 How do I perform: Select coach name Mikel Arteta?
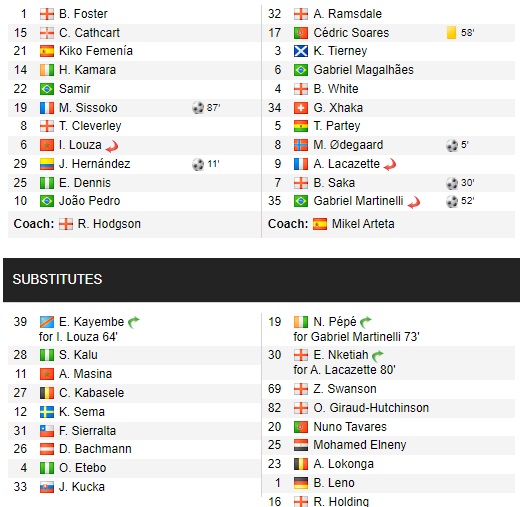click(x=363, y=224)
